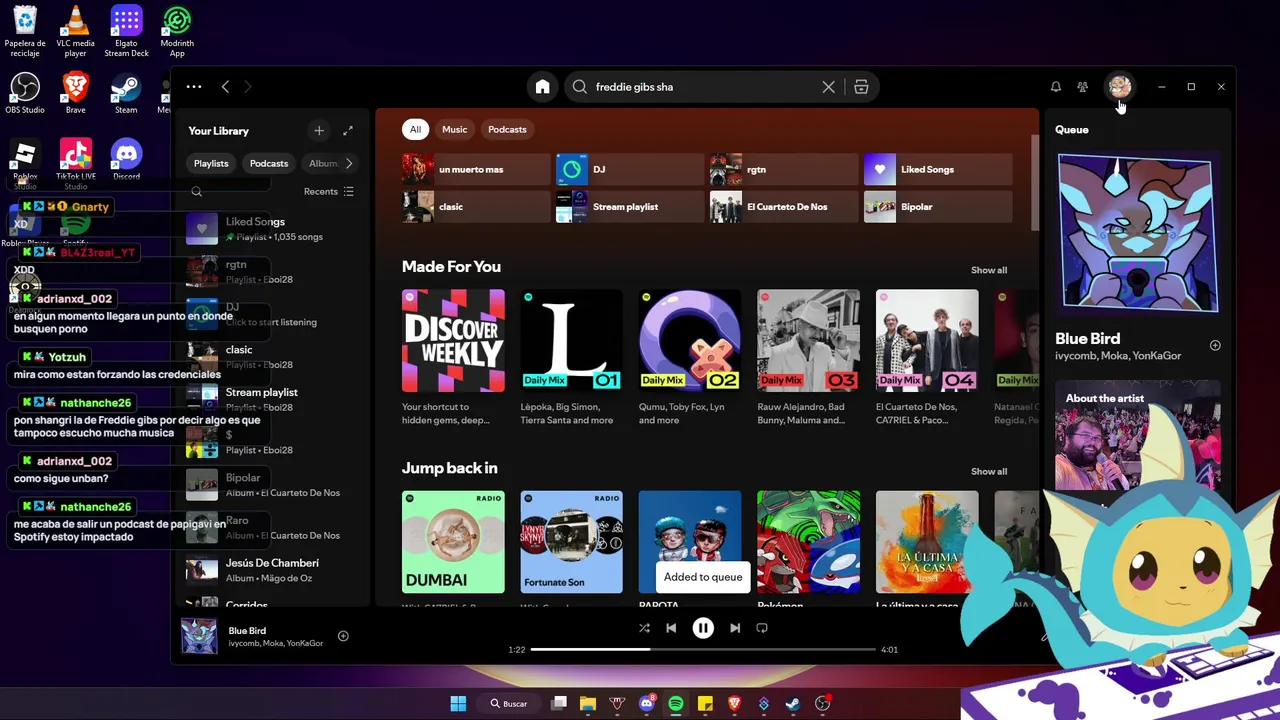Open Recycle Bin desktop icon

click(25, 30)
